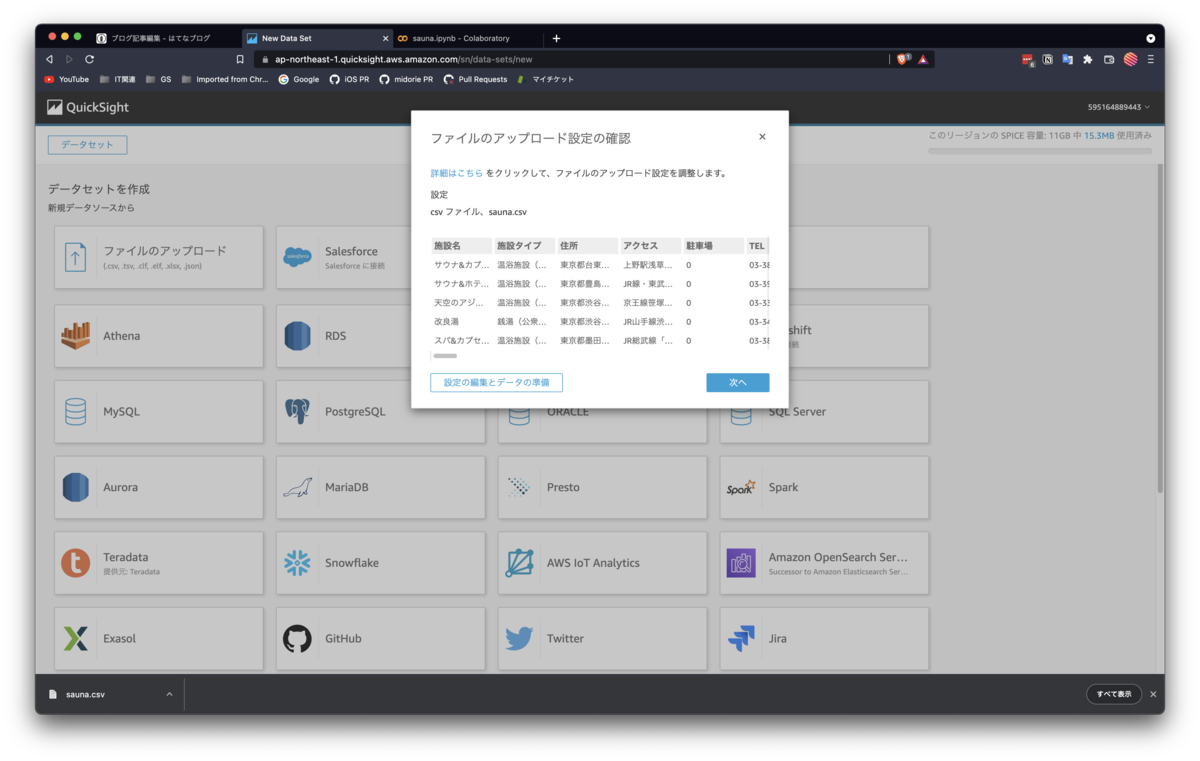Open a new browser tab with plus
Image resolution: width=1200 pixels, height=761 pixels.
click(556, 38)
